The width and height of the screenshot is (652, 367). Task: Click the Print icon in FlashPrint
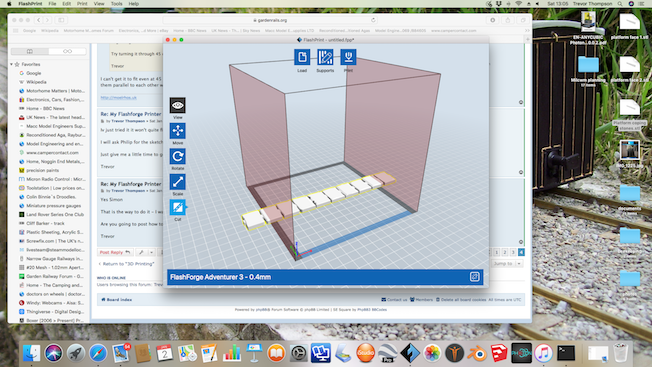coord(348,57)
